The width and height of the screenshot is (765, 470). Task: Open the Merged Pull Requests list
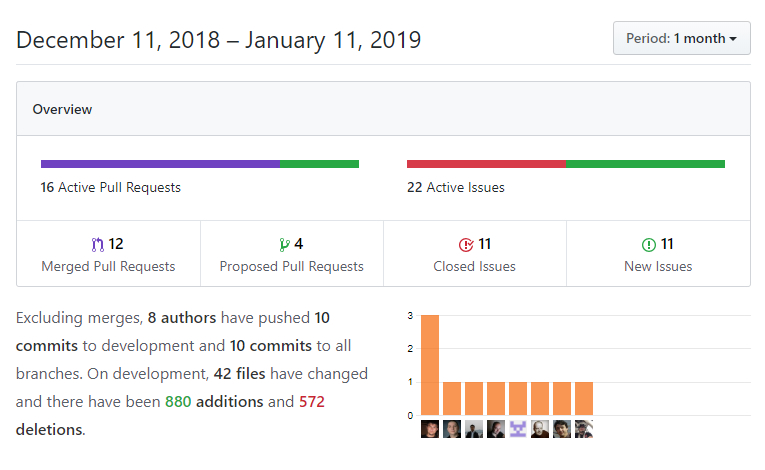(108, 266)
